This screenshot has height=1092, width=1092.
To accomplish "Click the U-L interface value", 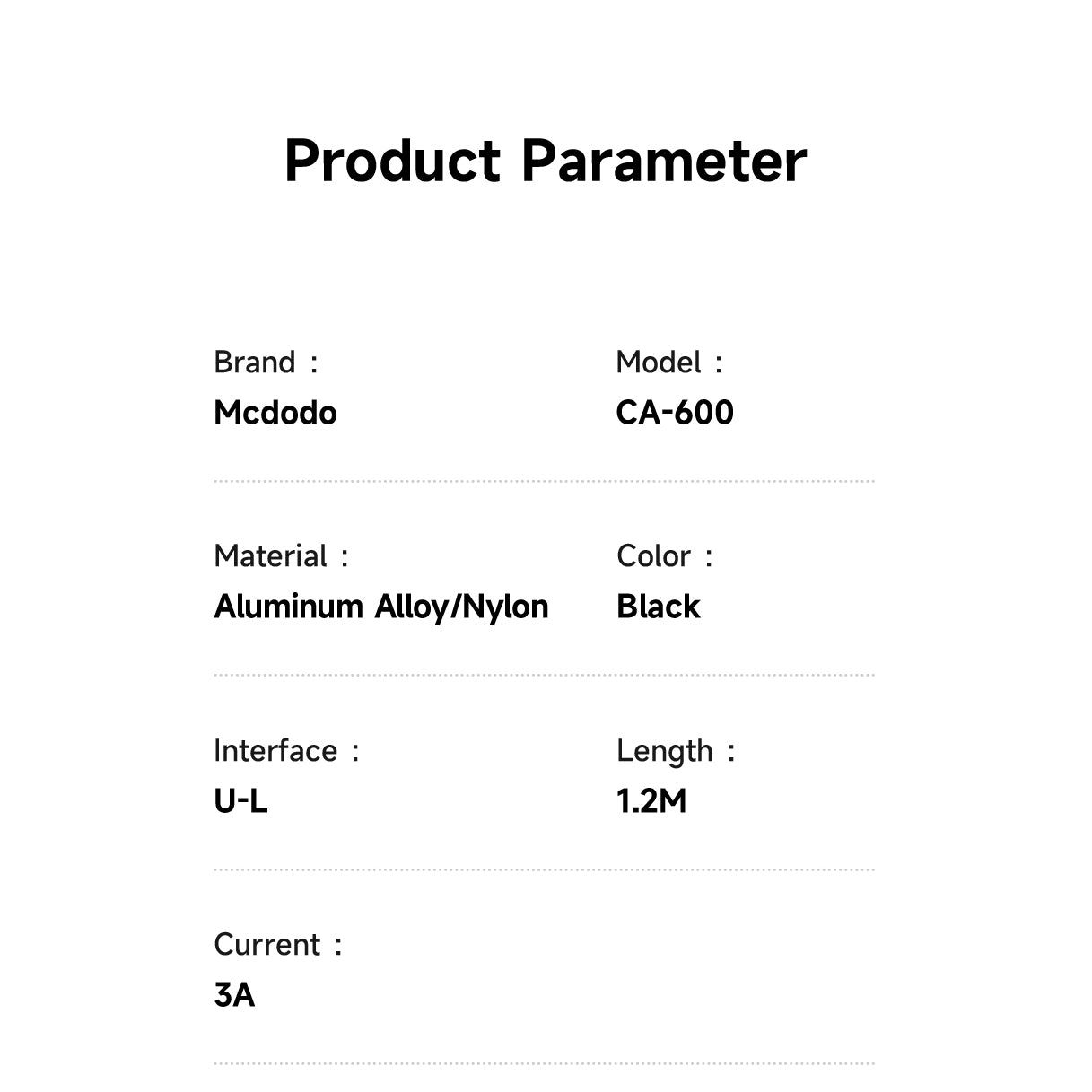I will pos(240,801).
